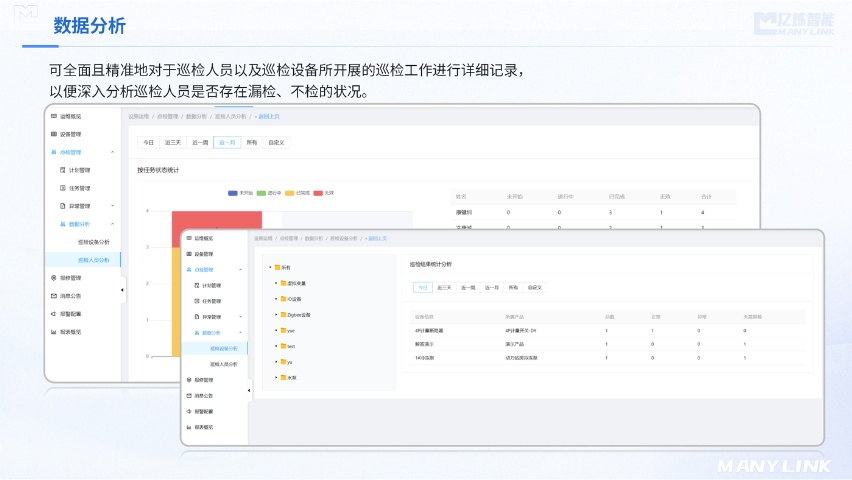
Task: Click 消息公告 icon in back window sidebar
Action: [x=54, y=296]
